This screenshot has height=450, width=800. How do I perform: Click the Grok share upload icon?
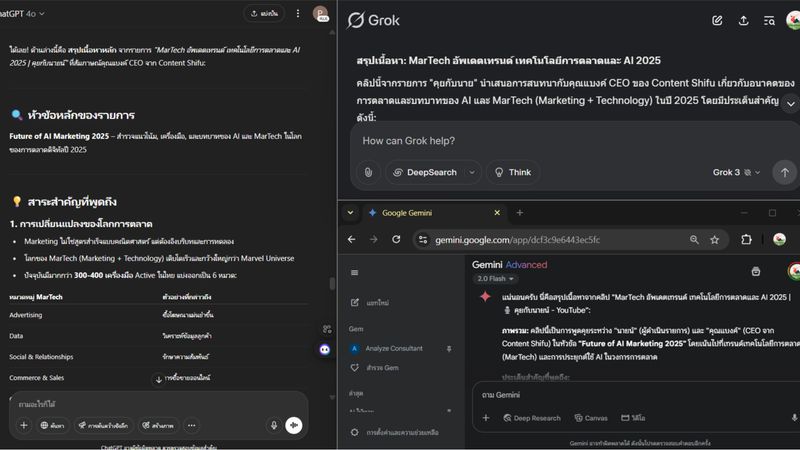(x=743, y=20)
